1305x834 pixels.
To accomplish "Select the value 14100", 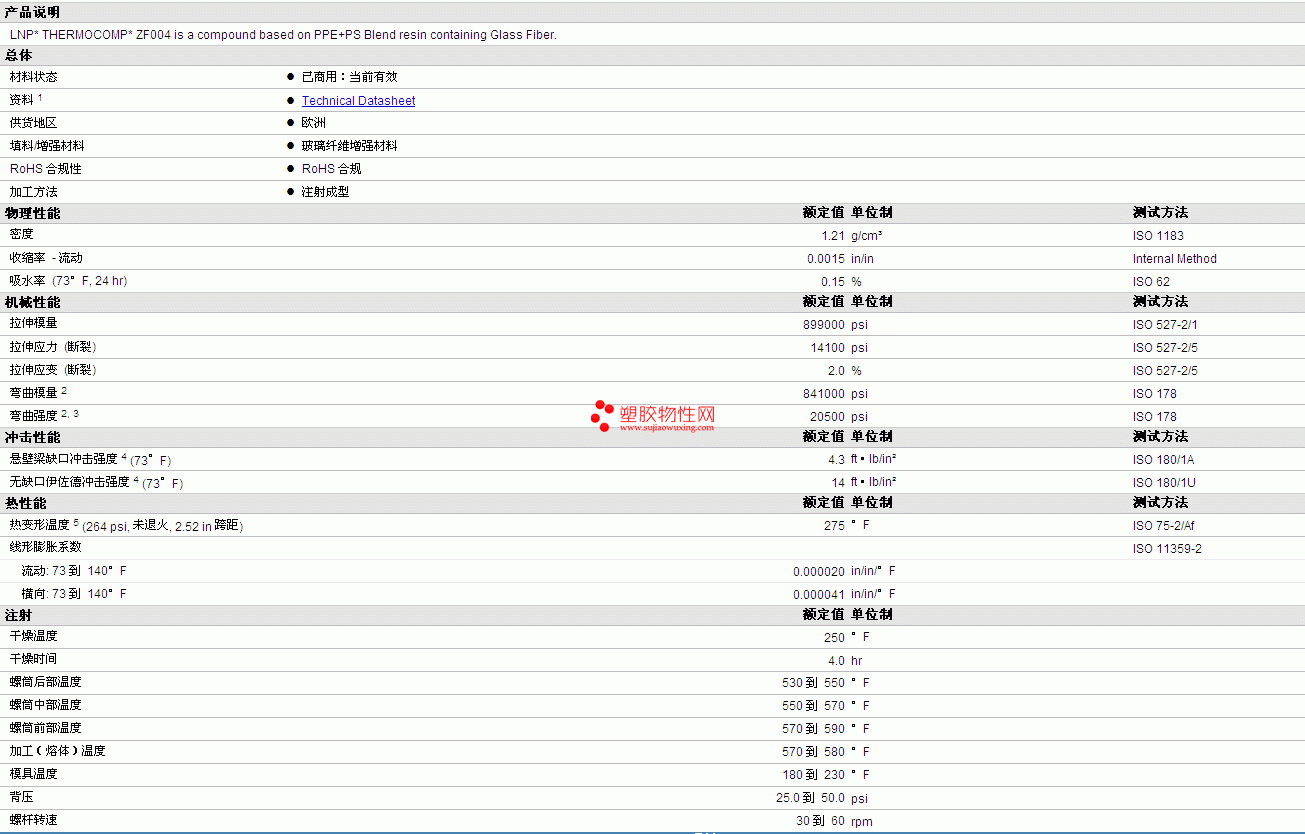I will click(828, 348).
